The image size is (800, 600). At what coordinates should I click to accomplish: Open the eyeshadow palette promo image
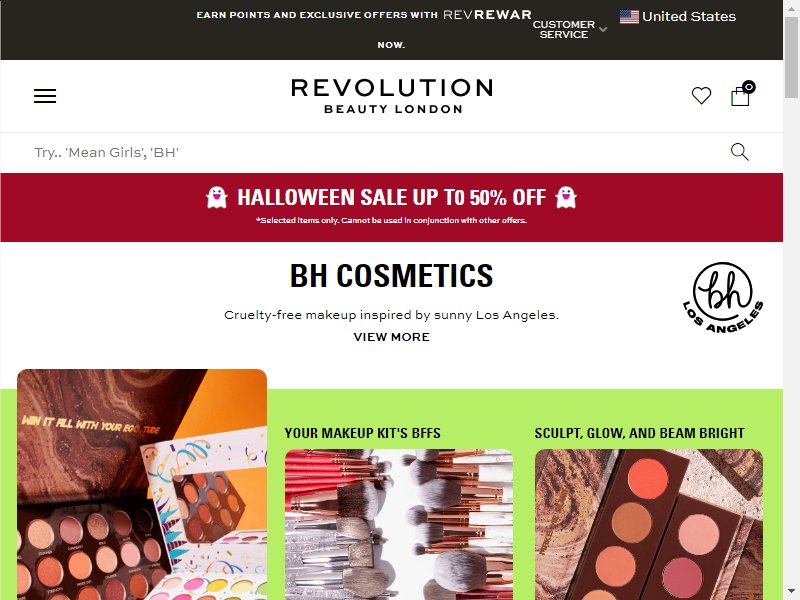(x=142, y=484)
